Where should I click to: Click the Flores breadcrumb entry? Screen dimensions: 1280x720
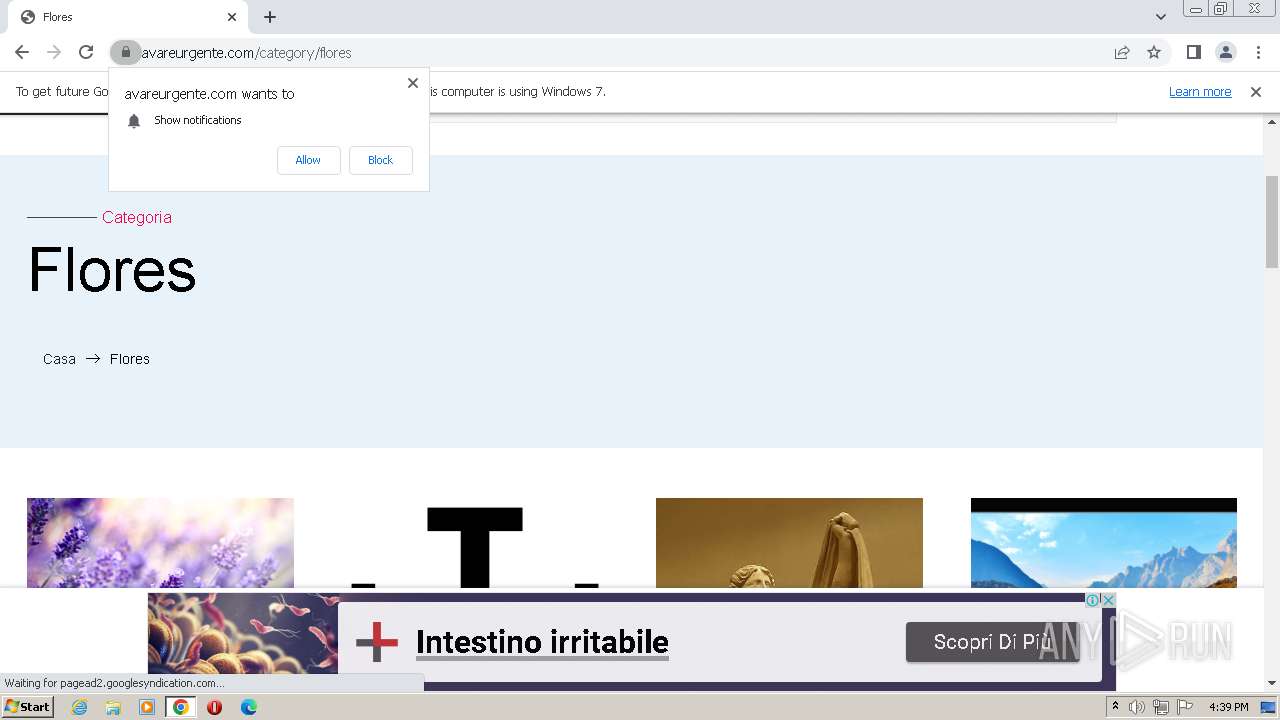point(130,359)
